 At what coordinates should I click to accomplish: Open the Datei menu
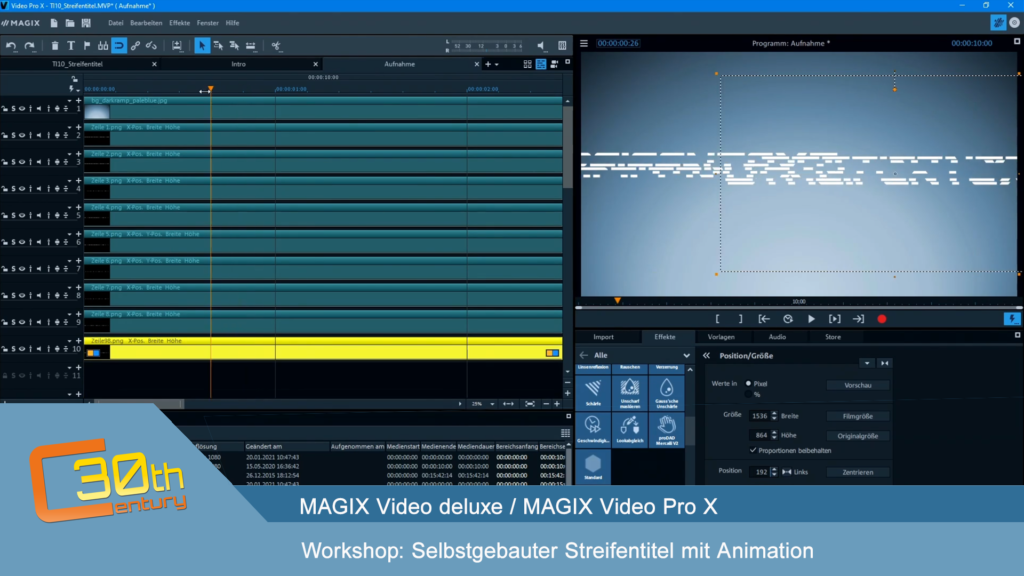tap(116, 23)
